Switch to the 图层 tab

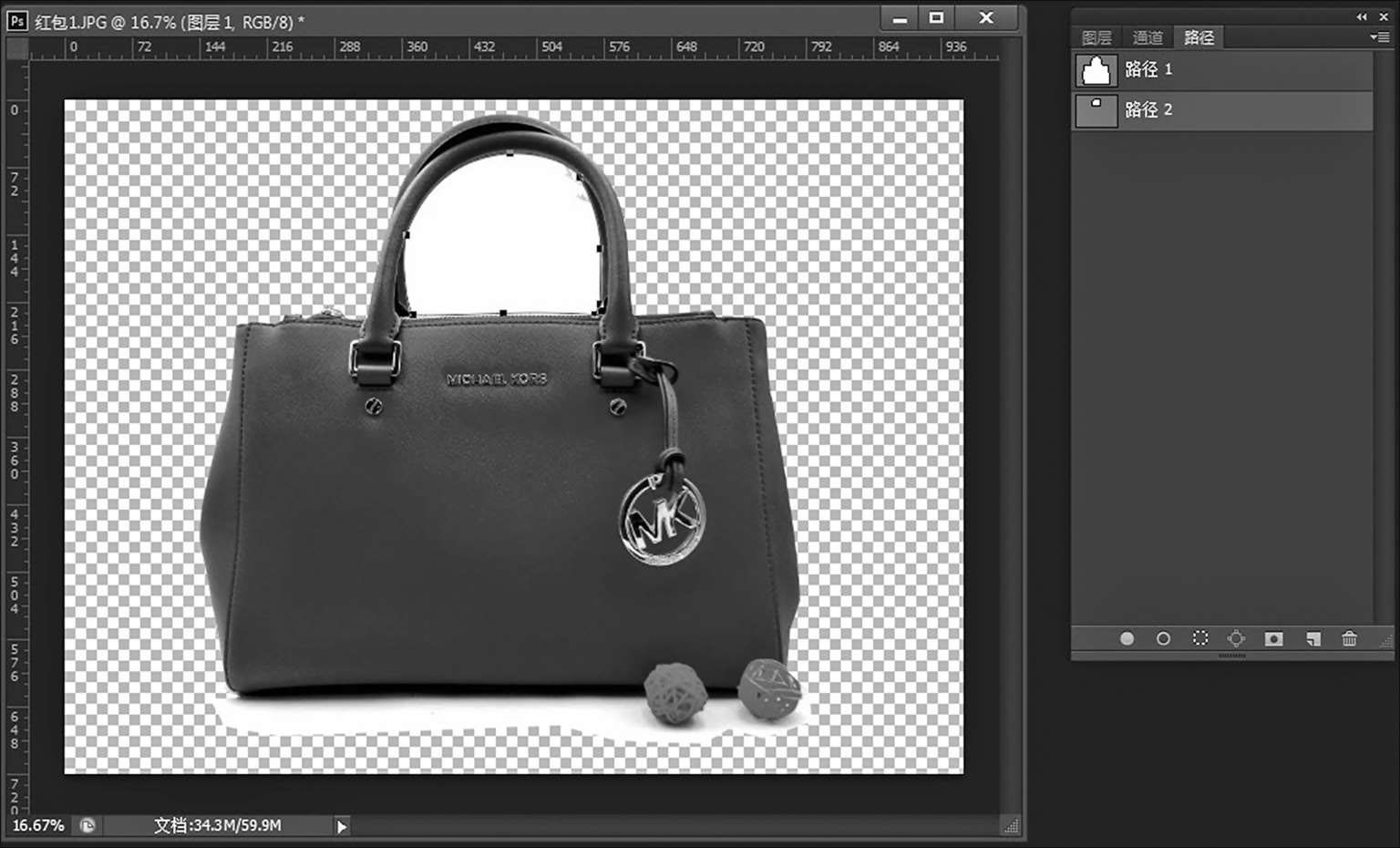1096,37
